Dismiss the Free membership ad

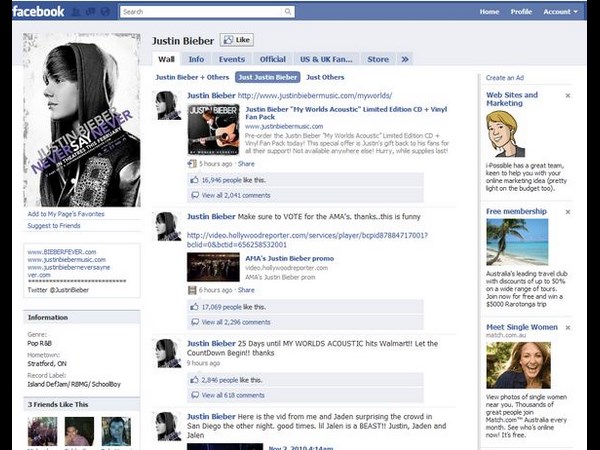pyautogui.click(x=568, y=212)
